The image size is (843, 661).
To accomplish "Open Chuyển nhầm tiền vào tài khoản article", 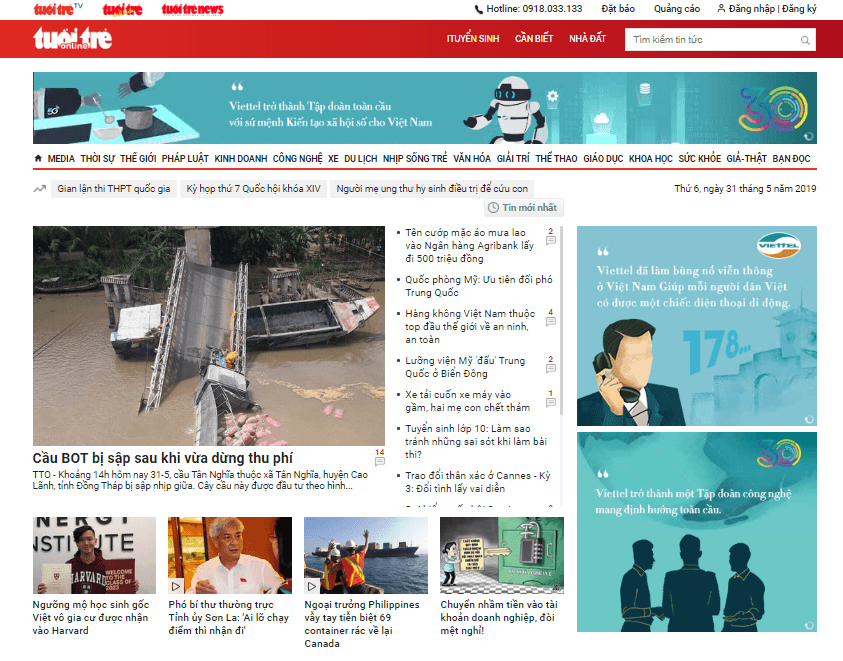I will [499, 617].
